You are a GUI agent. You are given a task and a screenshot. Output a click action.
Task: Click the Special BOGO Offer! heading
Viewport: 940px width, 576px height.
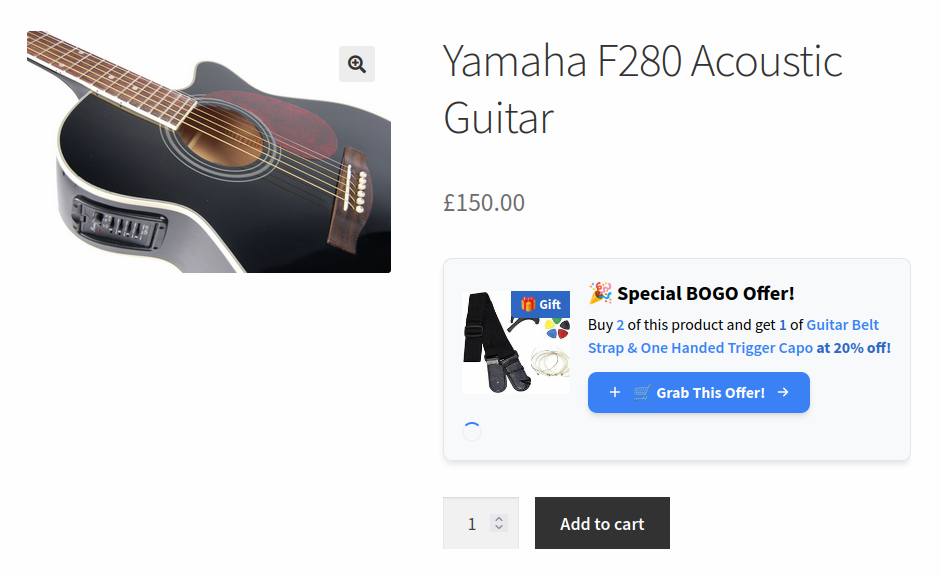(x=705, y=293)
